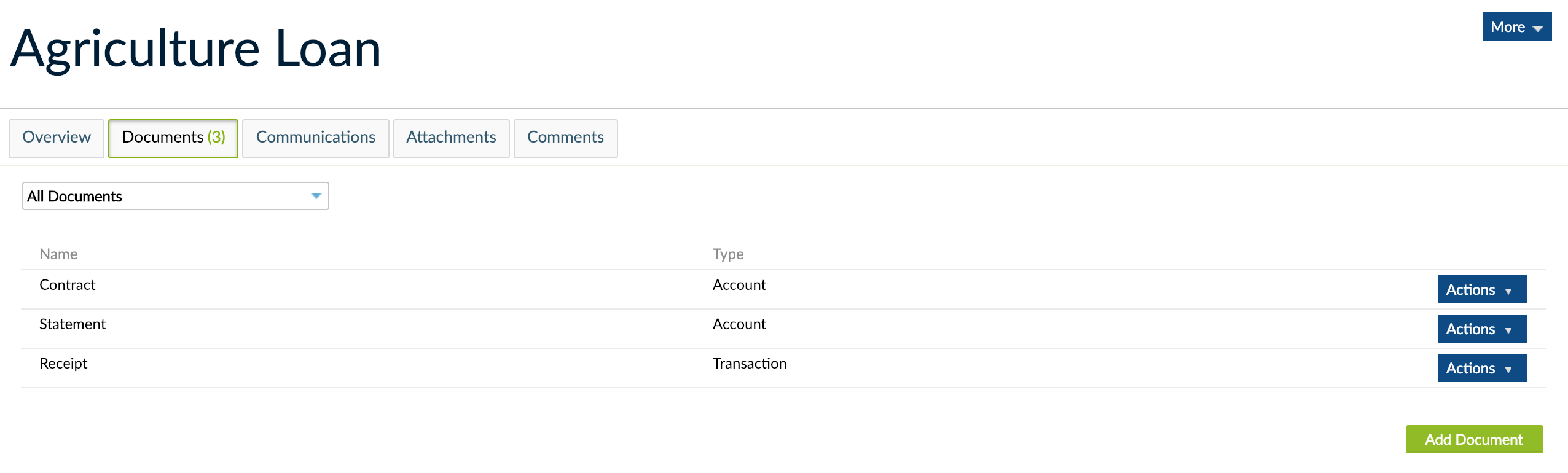
Task: Select the Documents (3) tab
Action: click(x=173, y=138)
